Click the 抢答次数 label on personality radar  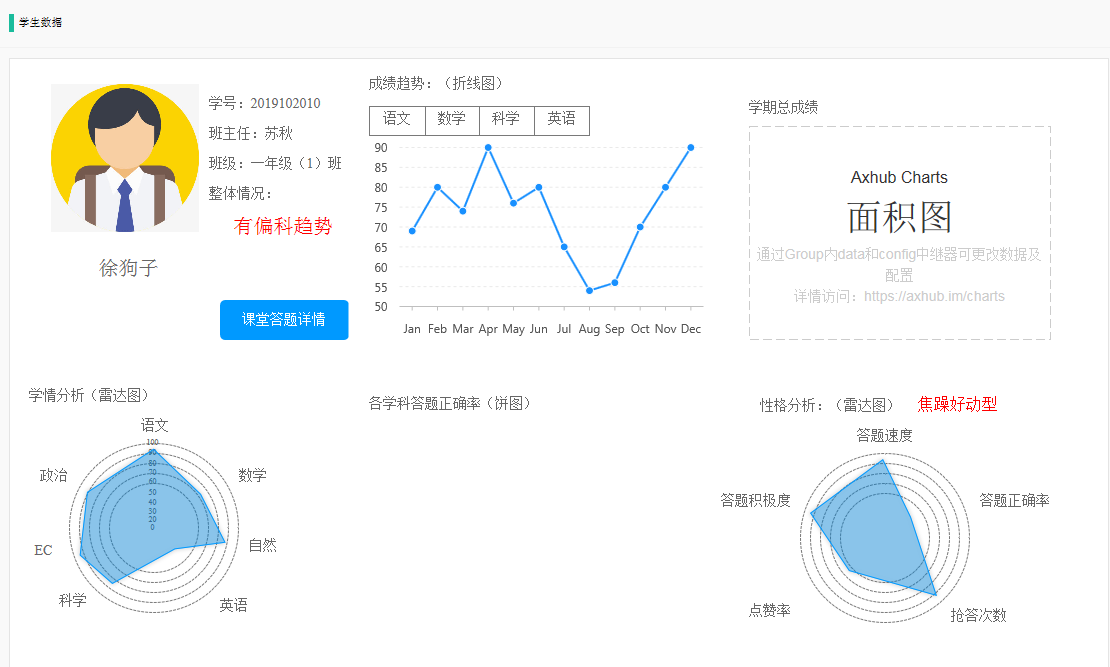[978, 615]
